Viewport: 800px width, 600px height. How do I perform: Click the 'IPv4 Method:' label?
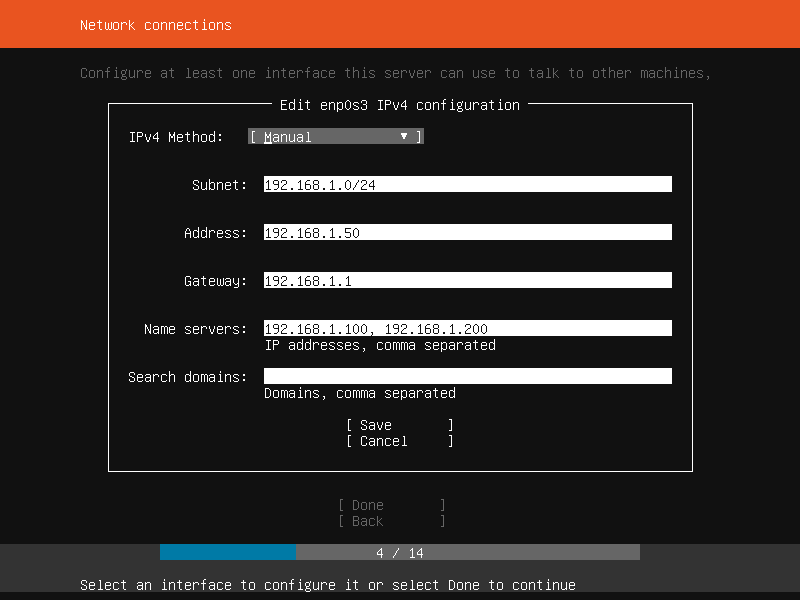176,137
